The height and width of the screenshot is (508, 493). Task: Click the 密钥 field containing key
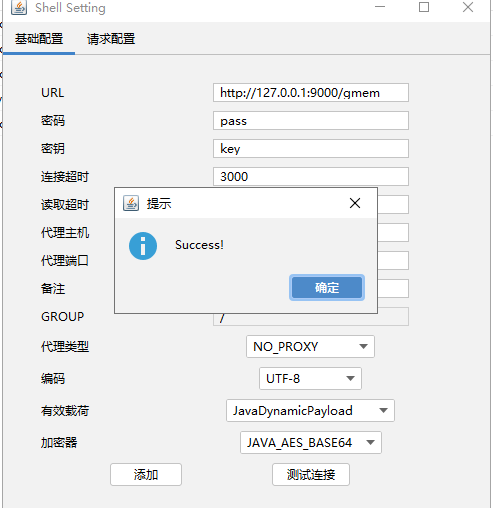[x=311, y=149]
